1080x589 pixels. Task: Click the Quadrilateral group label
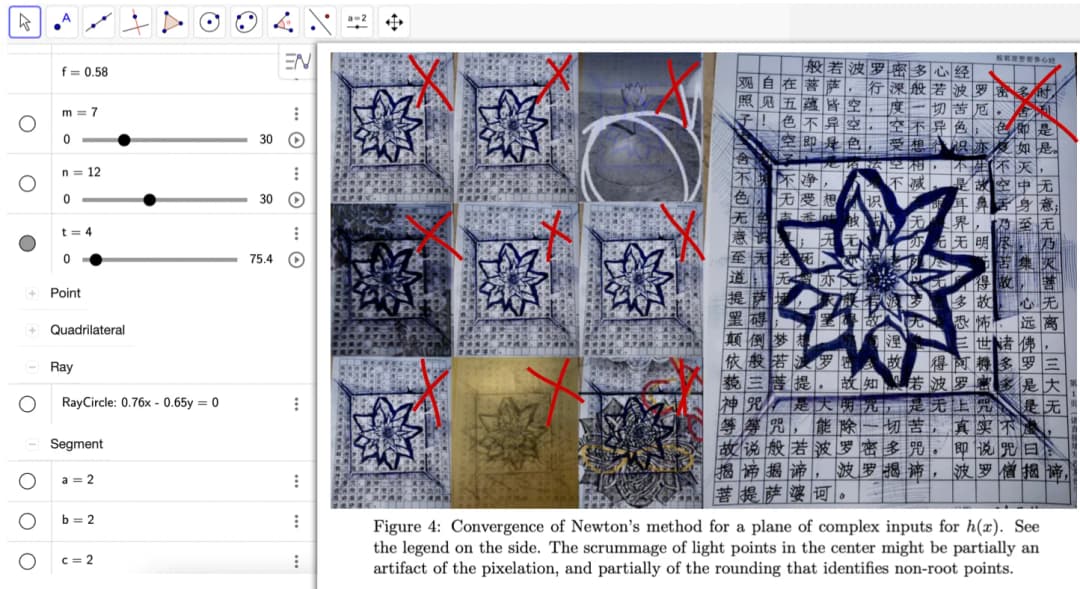[87, 330]
